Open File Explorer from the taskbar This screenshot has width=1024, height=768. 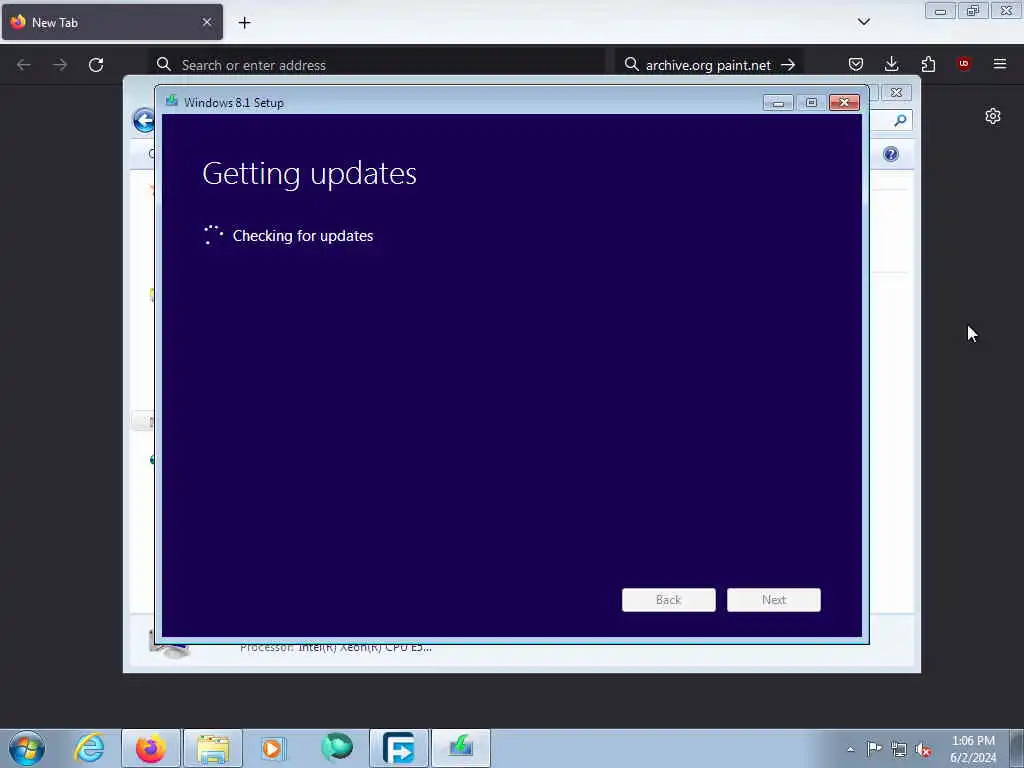point(213,748)
